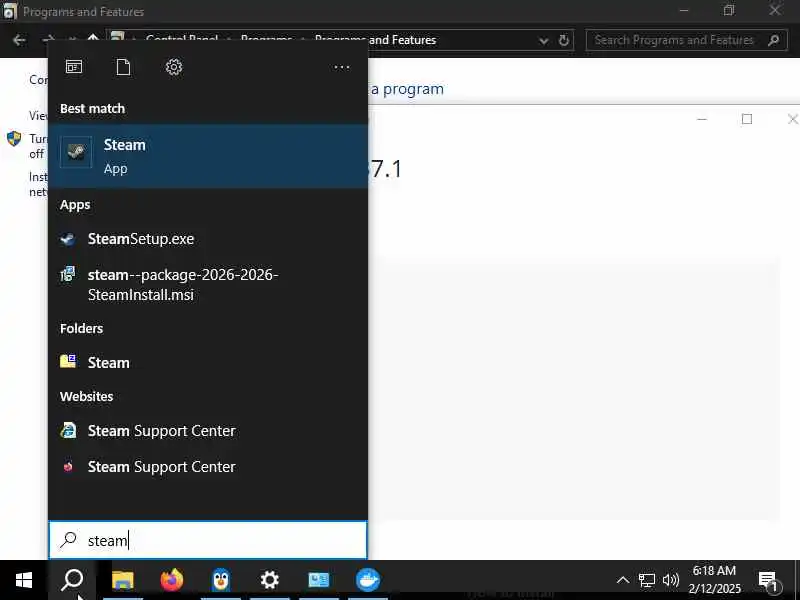Open the Windows Start menu
The height and width of the screenshot is (600, 800).
[x=23, y=580]
